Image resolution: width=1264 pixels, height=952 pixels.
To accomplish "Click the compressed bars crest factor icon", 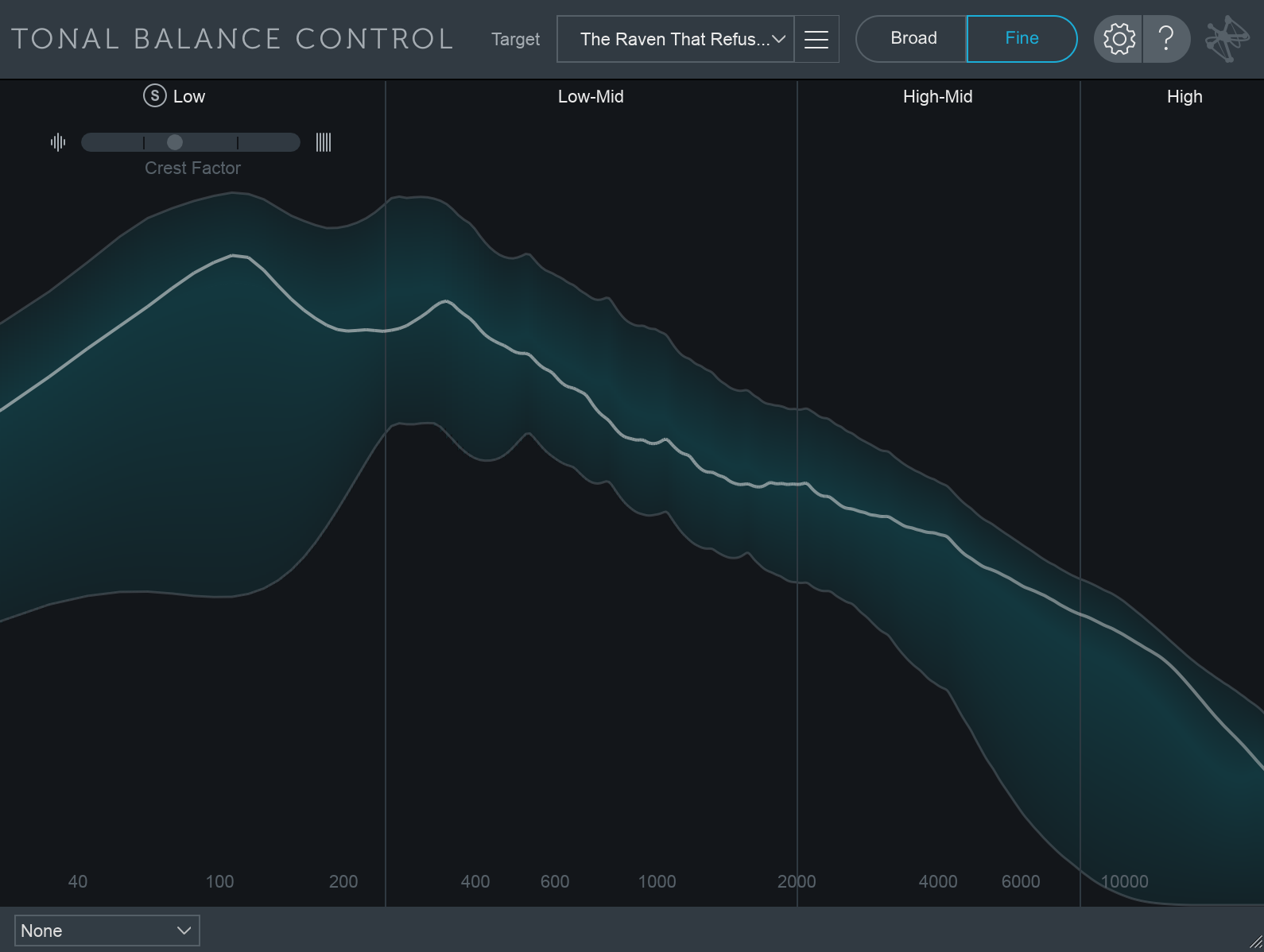I will 324,142.
